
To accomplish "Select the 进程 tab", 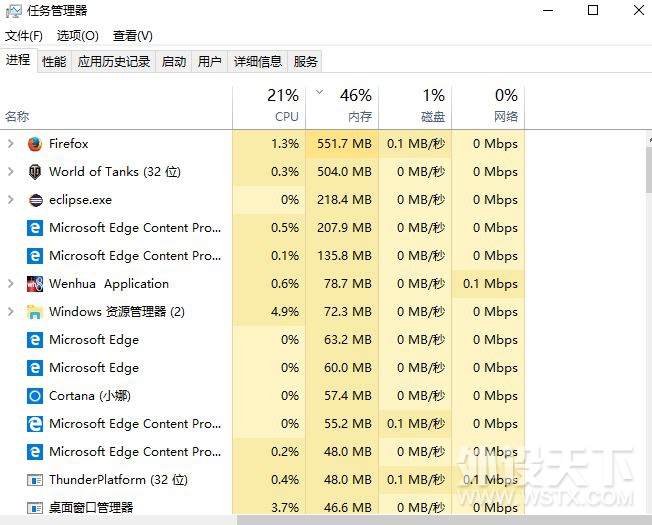I will (18, 60).
